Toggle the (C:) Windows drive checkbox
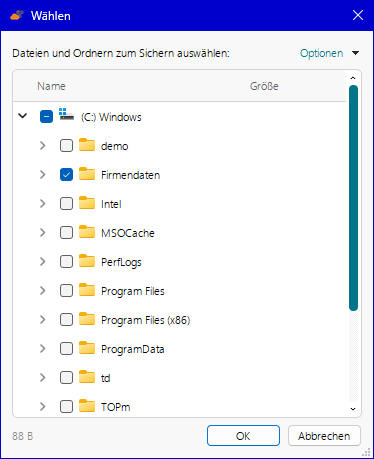Viewport: 374px width, 459px height. 46,116
